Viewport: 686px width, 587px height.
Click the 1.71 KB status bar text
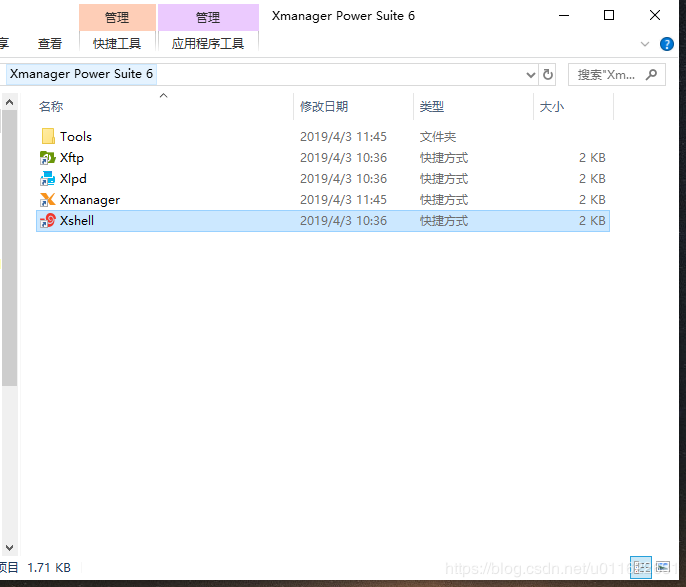coord(49,568)
